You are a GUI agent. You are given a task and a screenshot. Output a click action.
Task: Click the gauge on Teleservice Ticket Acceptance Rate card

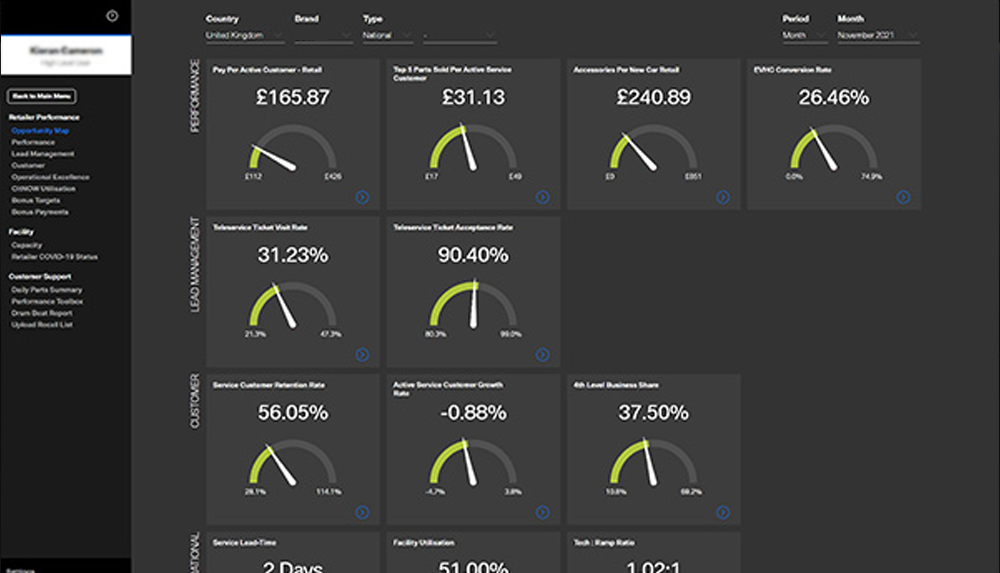click(473, 305)
